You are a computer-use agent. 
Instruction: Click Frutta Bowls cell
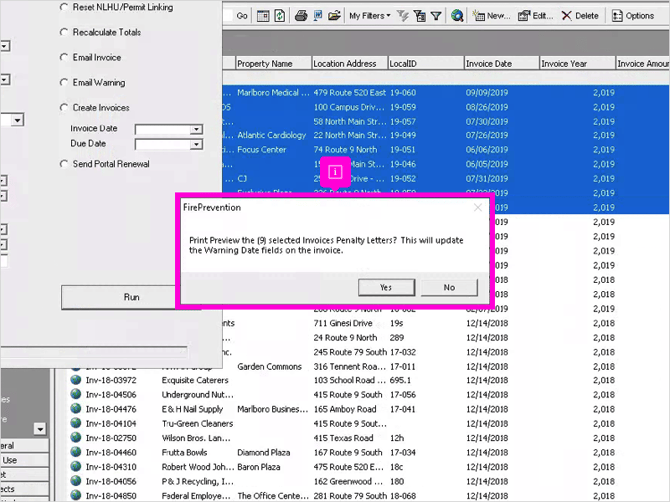coord(185,452)
